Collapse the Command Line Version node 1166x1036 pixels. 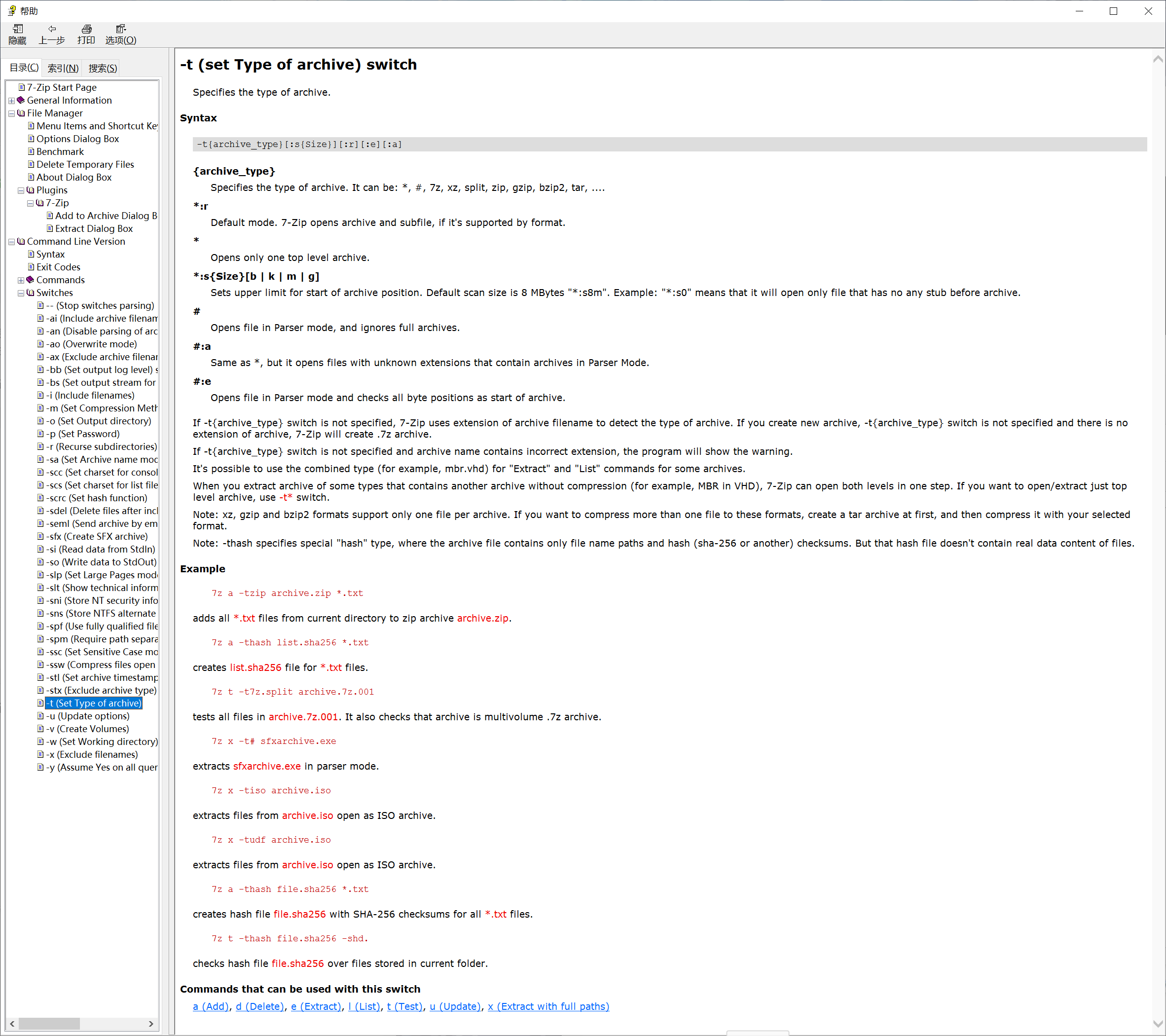pos(11,242)
